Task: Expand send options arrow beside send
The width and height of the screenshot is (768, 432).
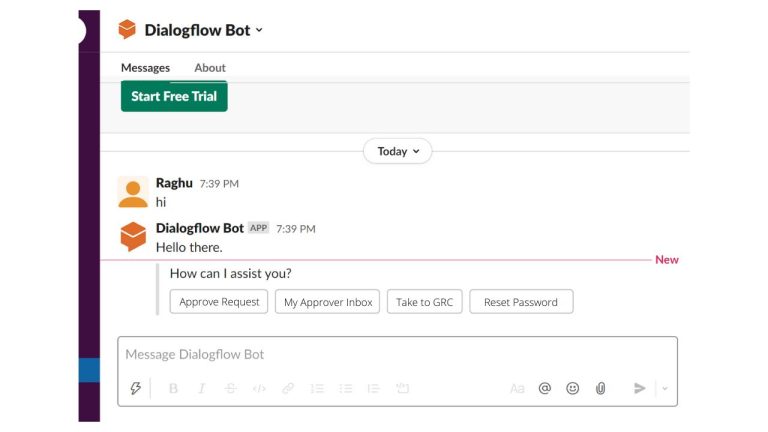Action: tap(665, 389)
